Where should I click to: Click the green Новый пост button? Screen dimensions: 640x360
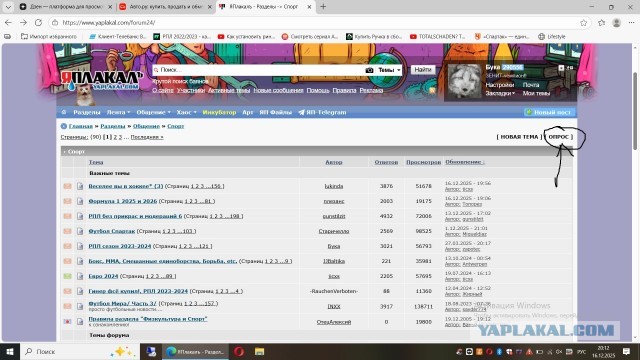click(548, 112)
